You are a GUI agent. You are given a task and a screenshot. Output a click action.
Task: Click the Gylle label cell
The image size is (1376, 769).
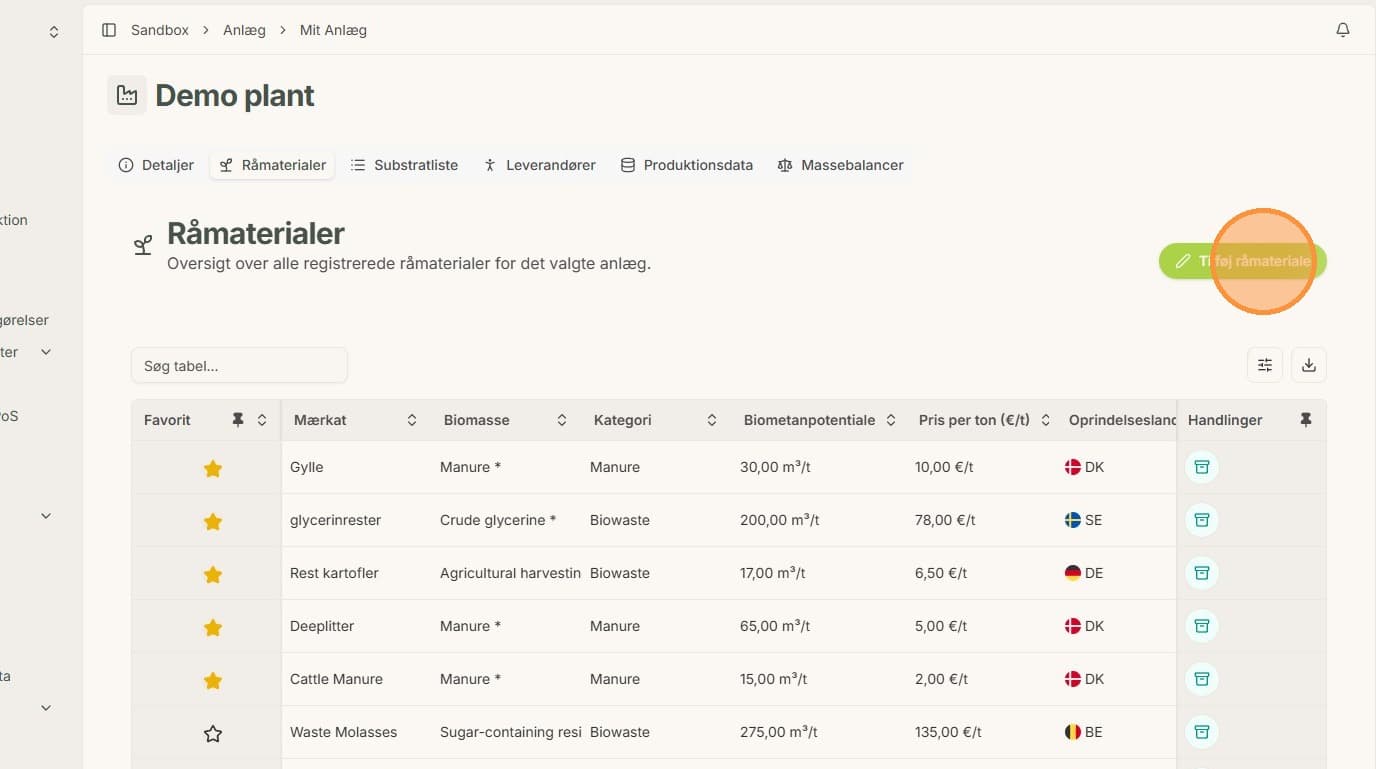(307, 467)
